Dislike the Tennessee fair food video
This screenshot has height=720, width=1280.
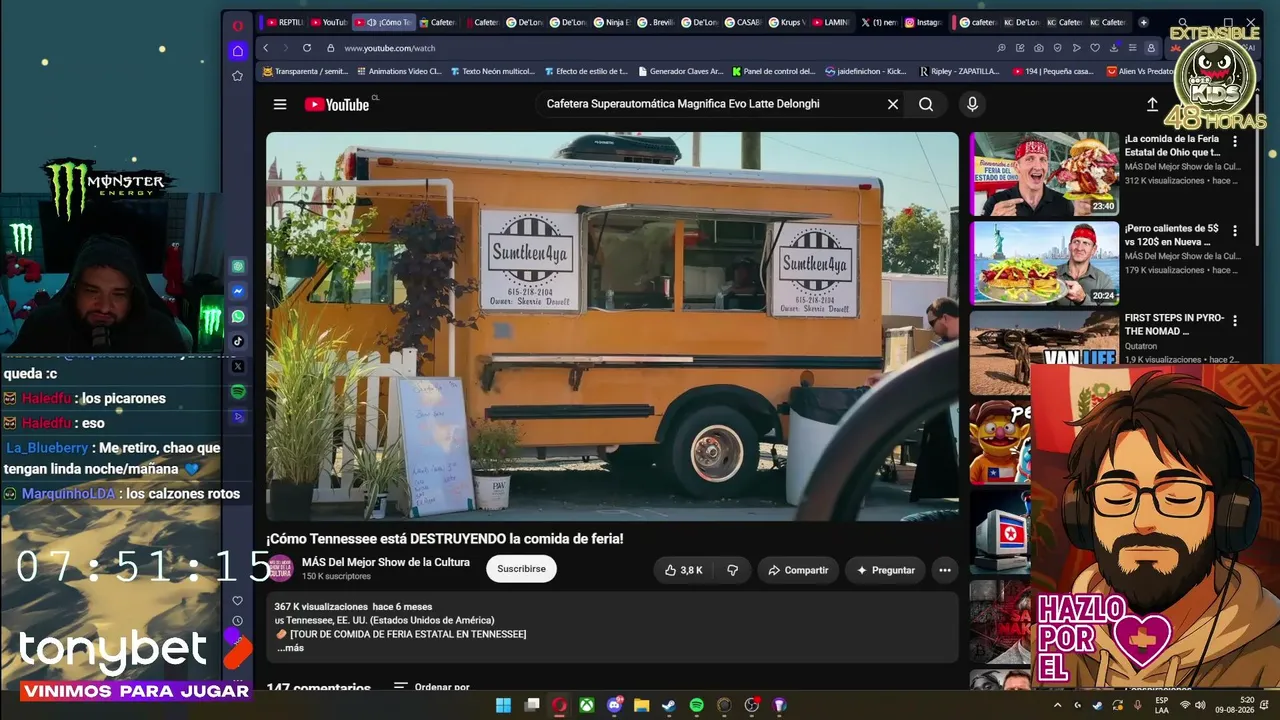pyautogui.click(x=733, y=570)
